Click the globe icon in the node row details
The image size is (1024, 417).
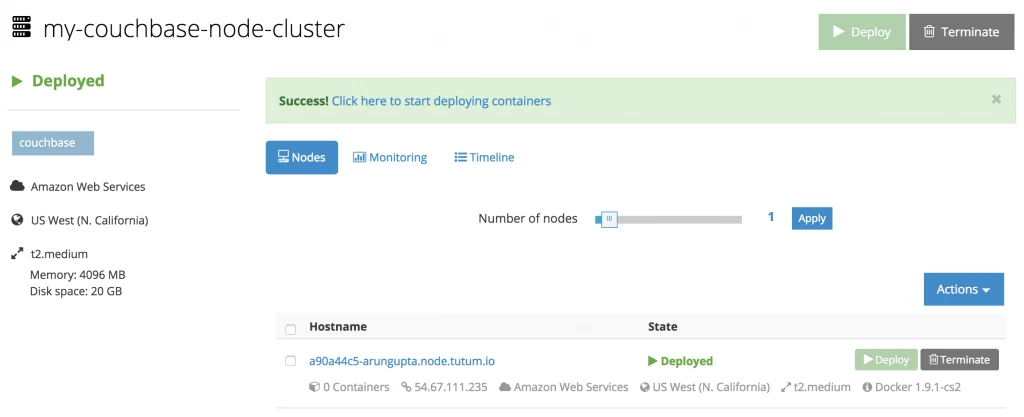pos(645,387)
